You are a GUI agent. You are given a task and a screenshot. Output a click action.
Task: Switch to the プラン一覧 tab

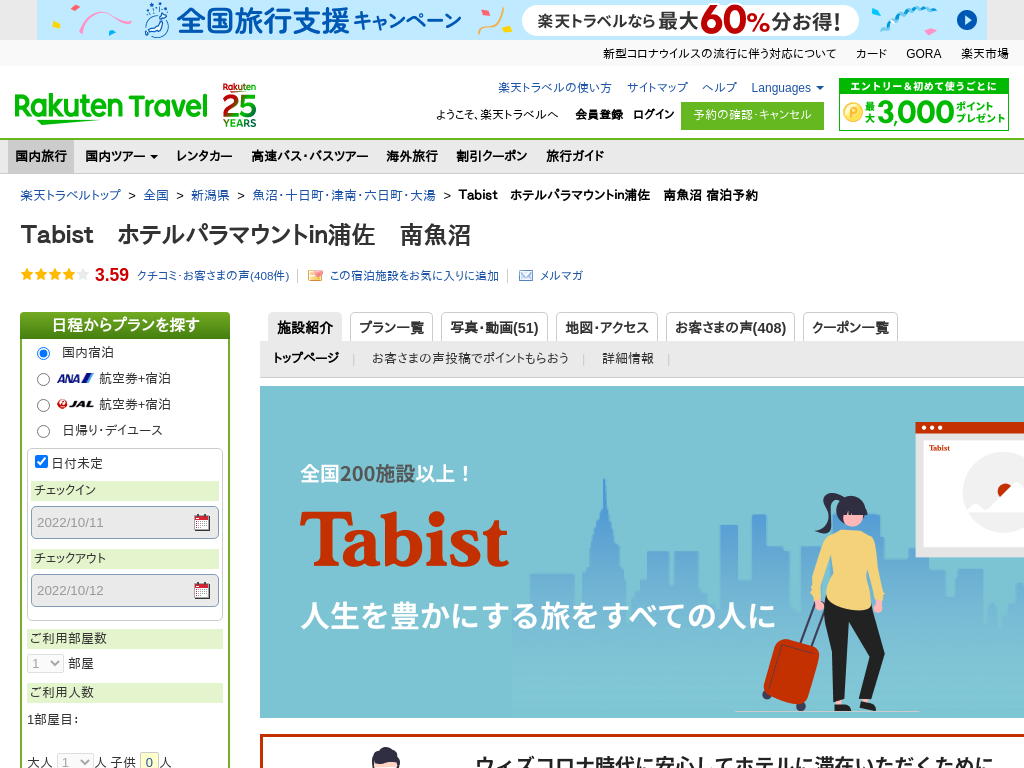pyautogui.click(x=392, y=327)
